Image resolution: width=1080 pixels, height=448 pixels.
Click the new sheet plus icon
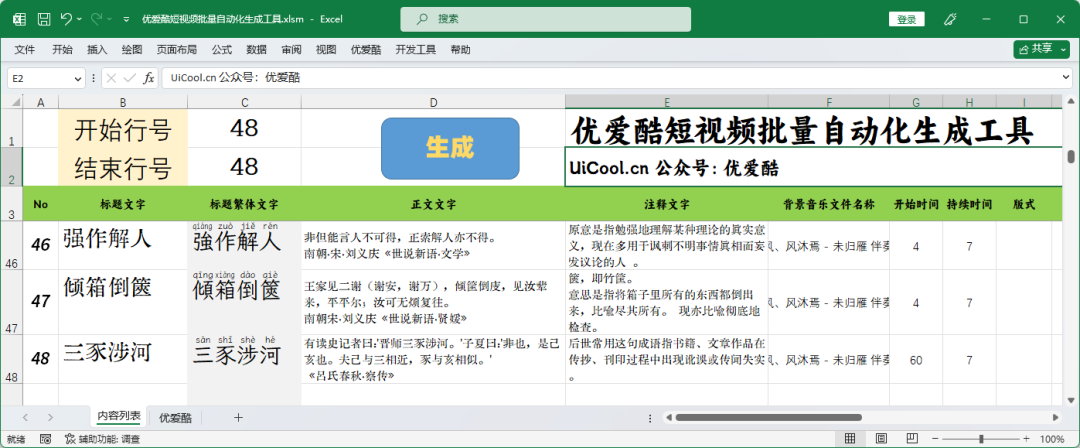click(x=238, y=417)
